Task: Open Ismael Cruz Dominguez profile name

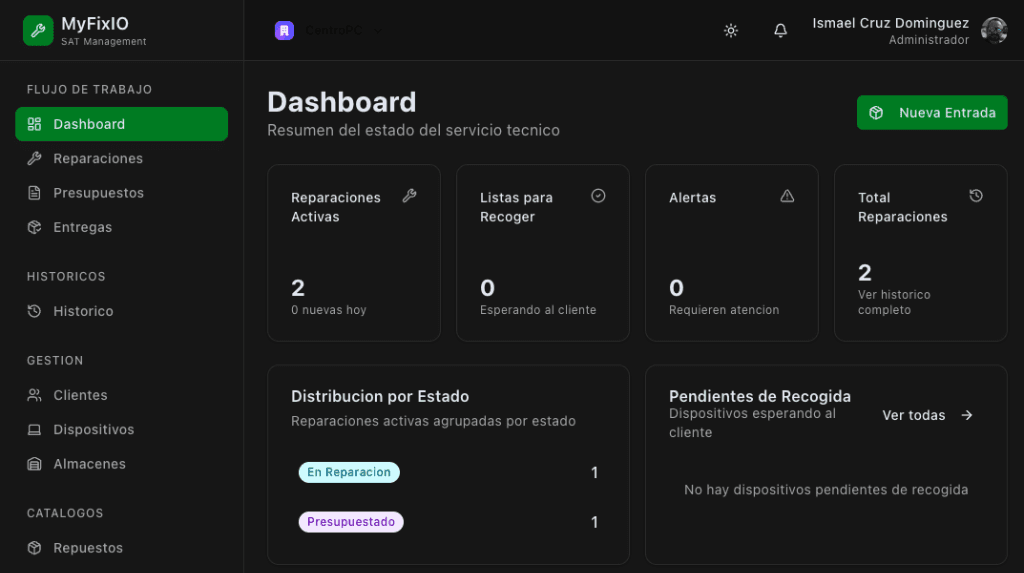Action: [891, 23]
